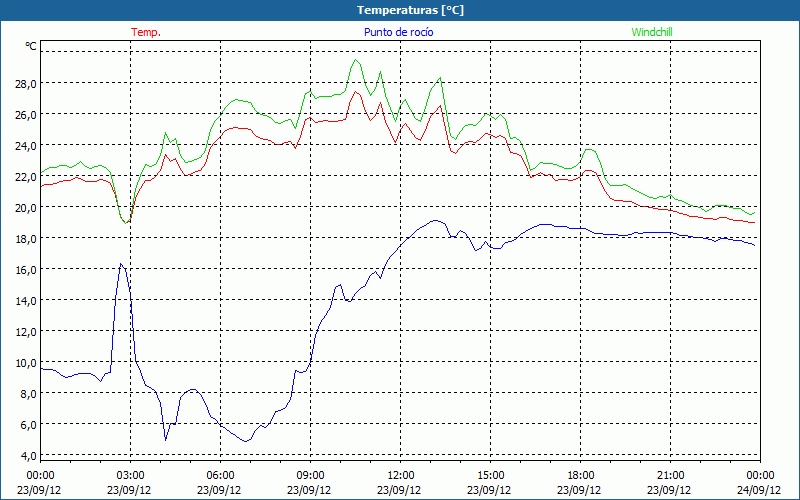Screen dimensions: 800x500
Task: Click the "°C" unit label on the y-axis
Action: point(31,46)
